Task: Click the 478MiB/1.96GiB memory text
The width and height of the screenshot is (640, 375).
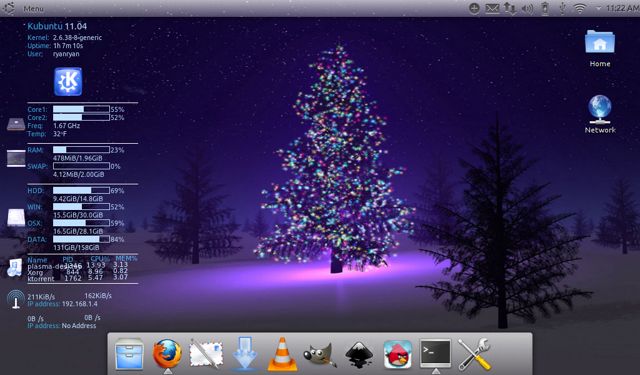Action: [x=78, y=158]
